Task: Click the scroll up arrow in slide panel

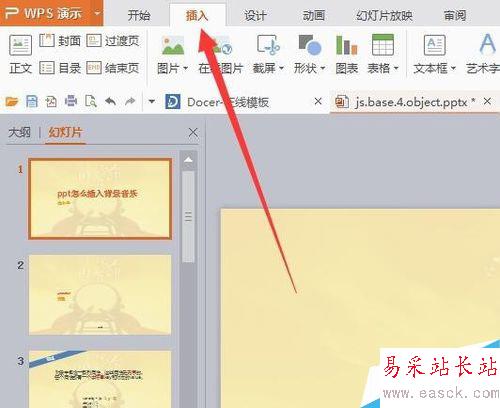Action: pos(188,160)
